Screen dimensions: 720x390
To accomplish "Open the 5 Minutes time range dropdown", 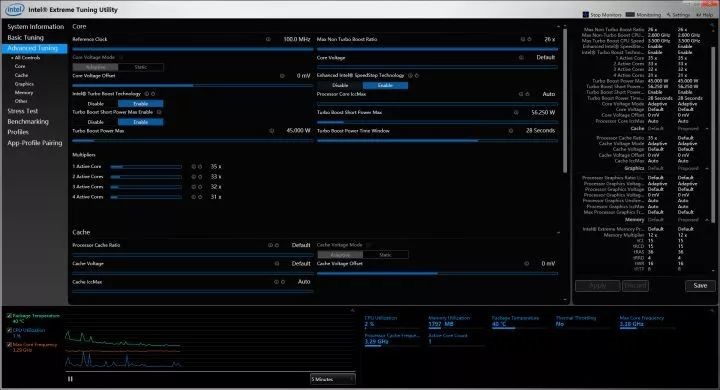I will pos(332,379).
